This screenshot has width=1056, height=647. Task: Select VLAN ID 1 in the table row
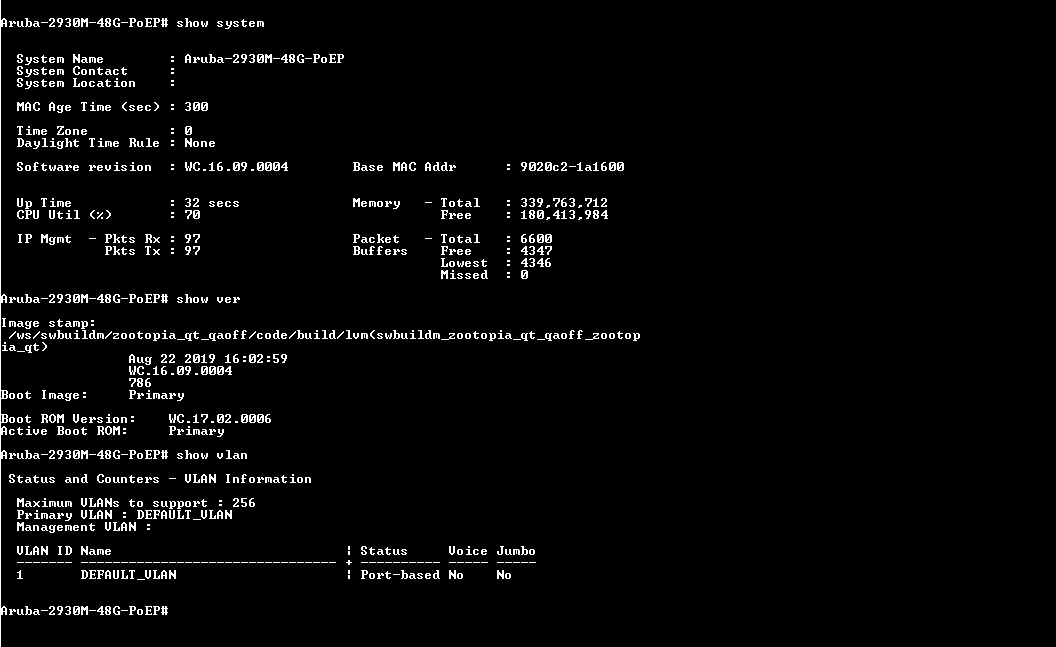tap(20, 576)
